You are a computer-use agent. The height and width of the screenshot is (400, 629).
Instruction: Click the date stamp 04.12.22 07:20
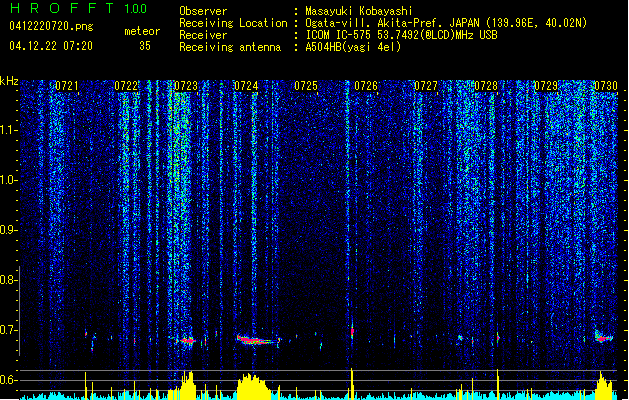tap(51, 46)
